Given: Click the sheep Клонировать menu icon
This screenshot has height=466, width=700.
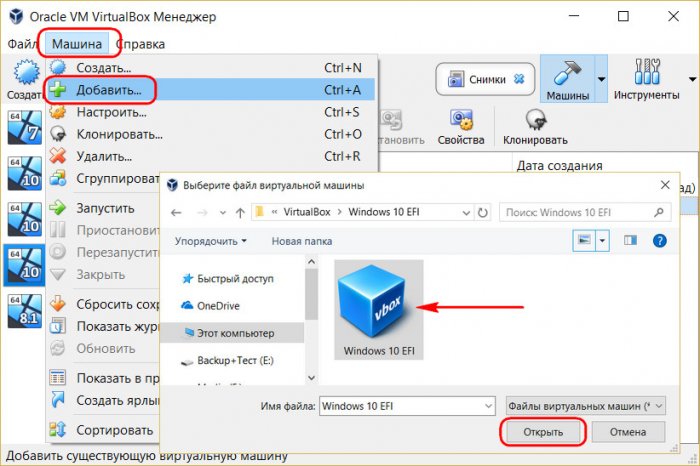Looking at the screenshot, I should 58,134.
